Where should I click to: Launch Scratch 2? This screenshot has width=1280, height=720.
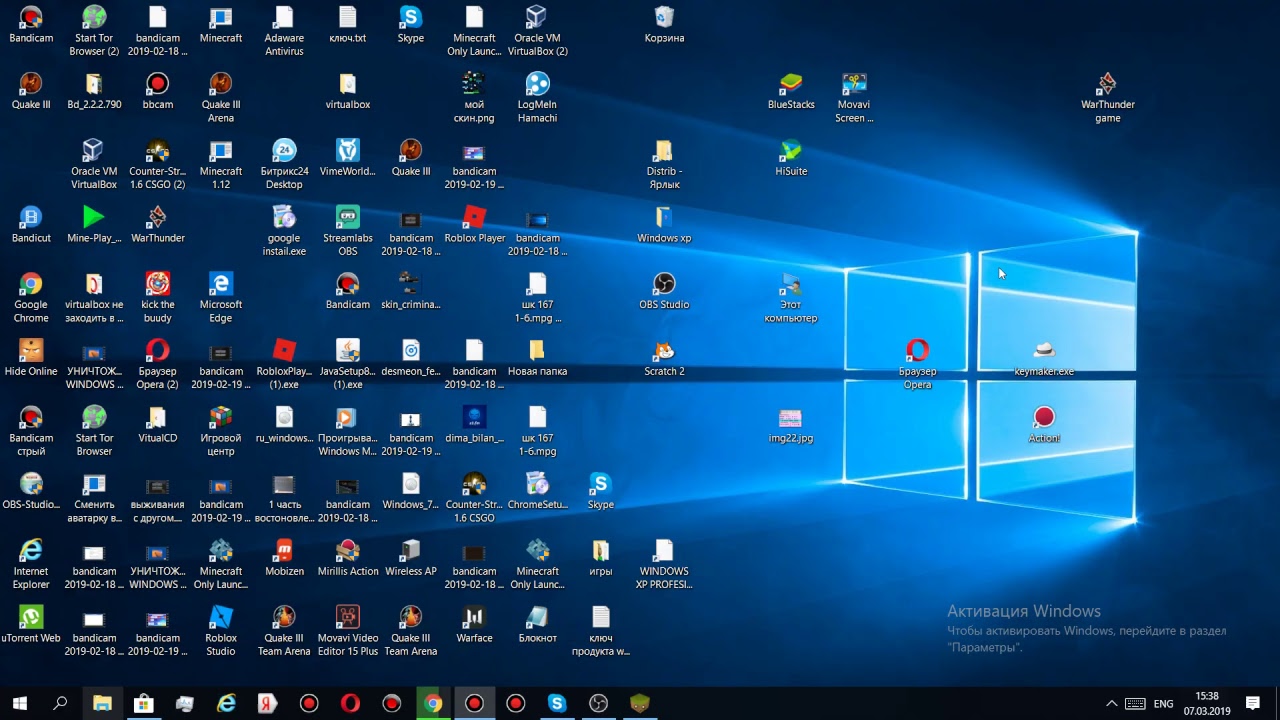tap(664, 358)
